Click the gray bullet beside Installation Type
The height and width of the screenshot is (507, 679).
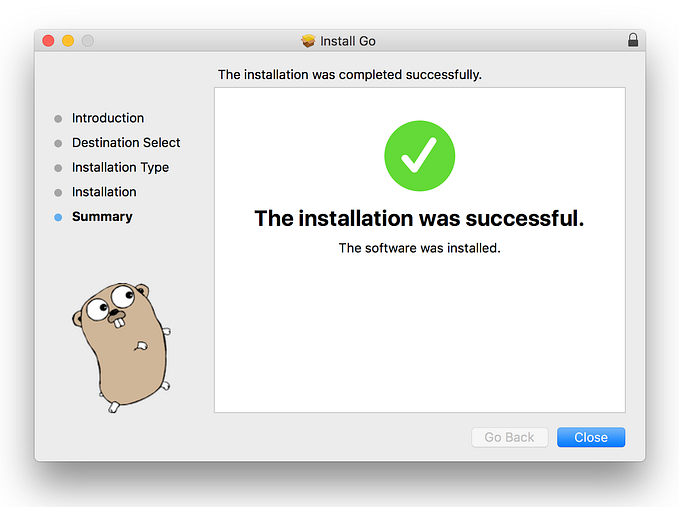click(x=58, y=168)
